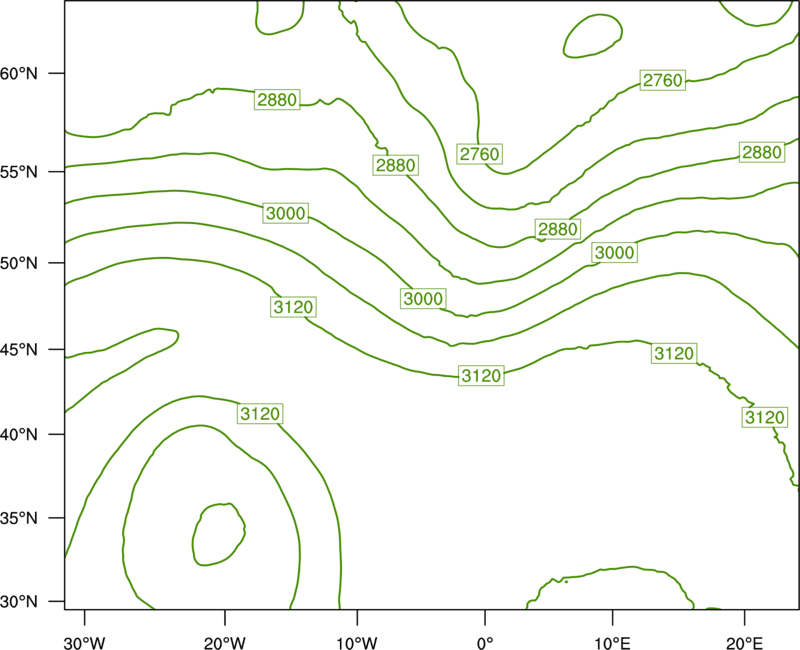Click the 3120 label directly above 0° longitude
Screen dimensions: 800x650
481,376
